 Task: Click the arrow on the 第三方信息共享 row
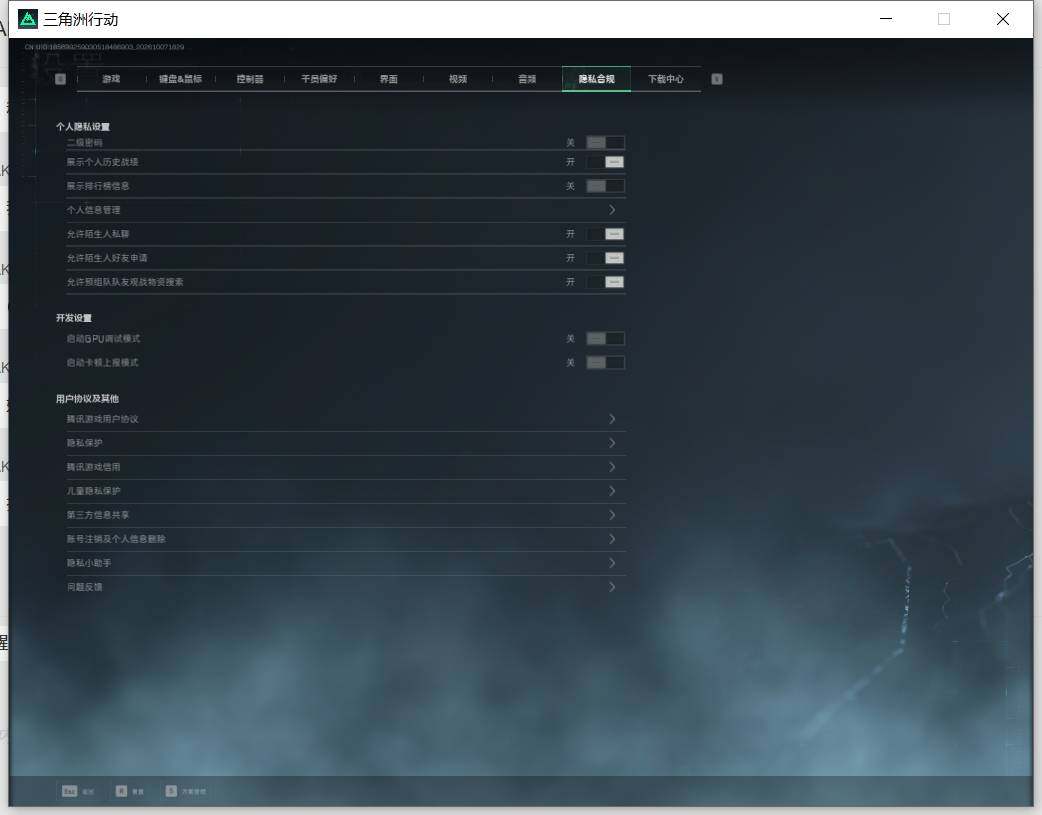pyautogui.click(x=612, y=515)
